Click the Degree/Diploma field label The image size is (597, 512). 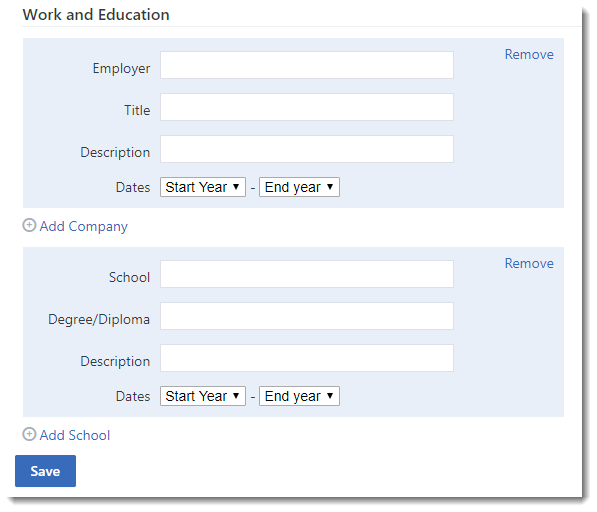click(99, 319)
